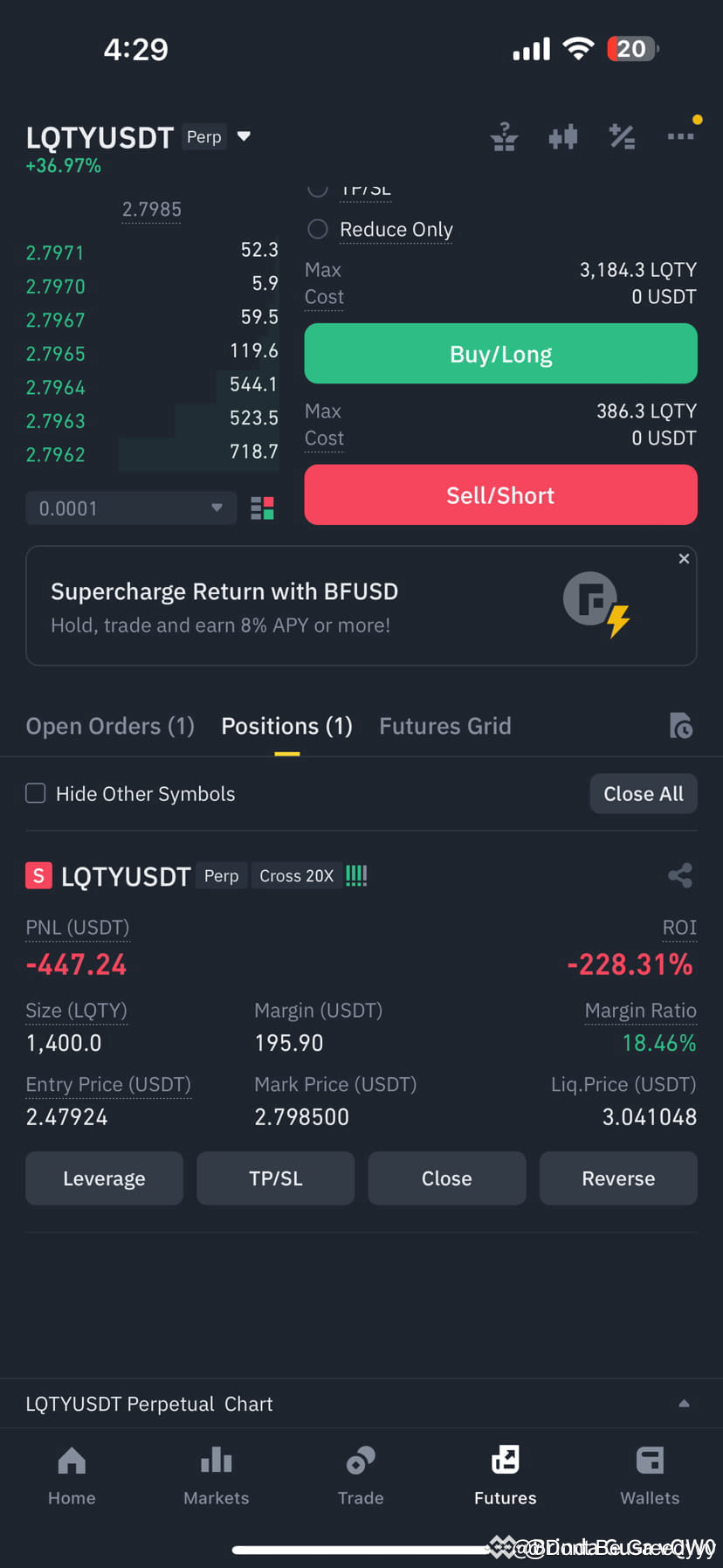Expand the LQTYUSDT pair selector arrow
723x1568 pixels.
(244, 136)
